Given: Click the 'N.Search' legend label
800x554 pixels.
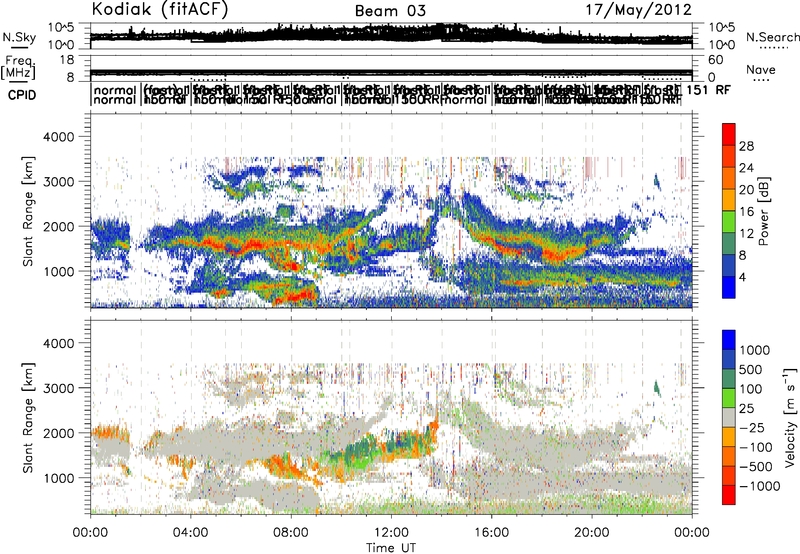Looking at the screenshot, I should tap(772, 37).
